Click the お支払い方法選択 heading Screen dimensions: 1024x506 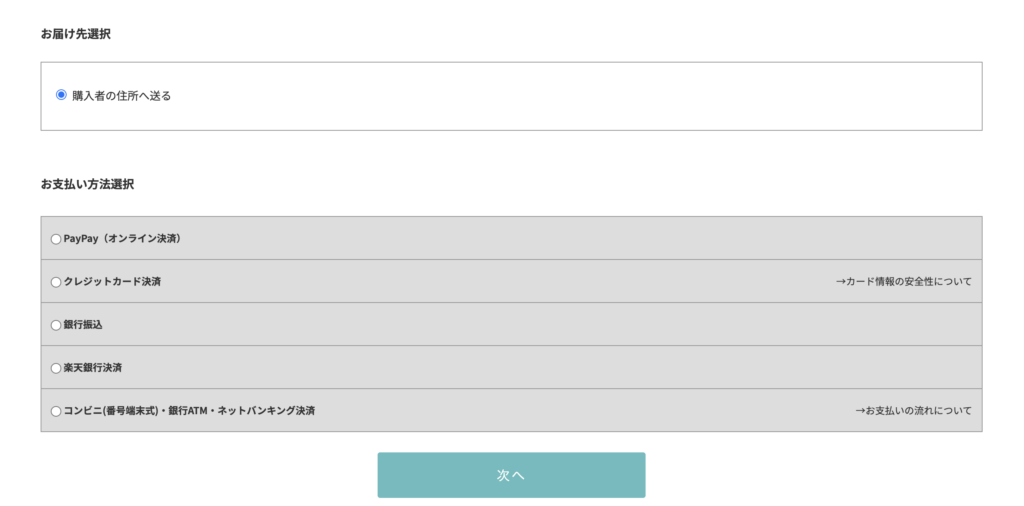tap(87, 184)
